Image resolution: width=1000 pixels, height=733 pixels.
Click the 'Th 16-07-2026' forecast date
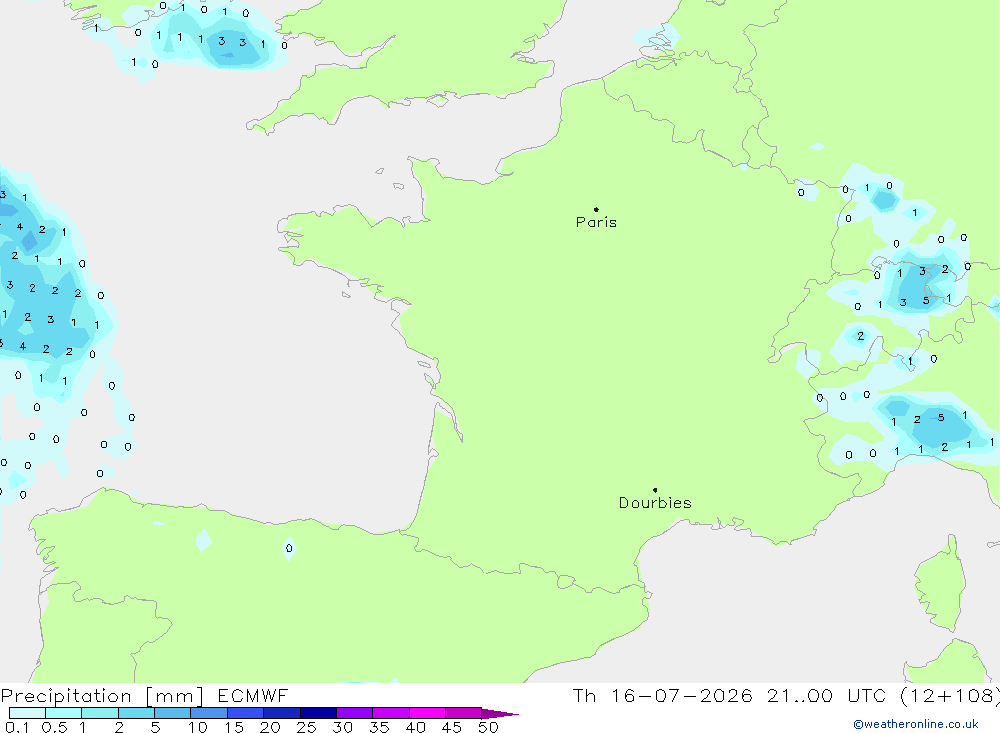(663, 696)
